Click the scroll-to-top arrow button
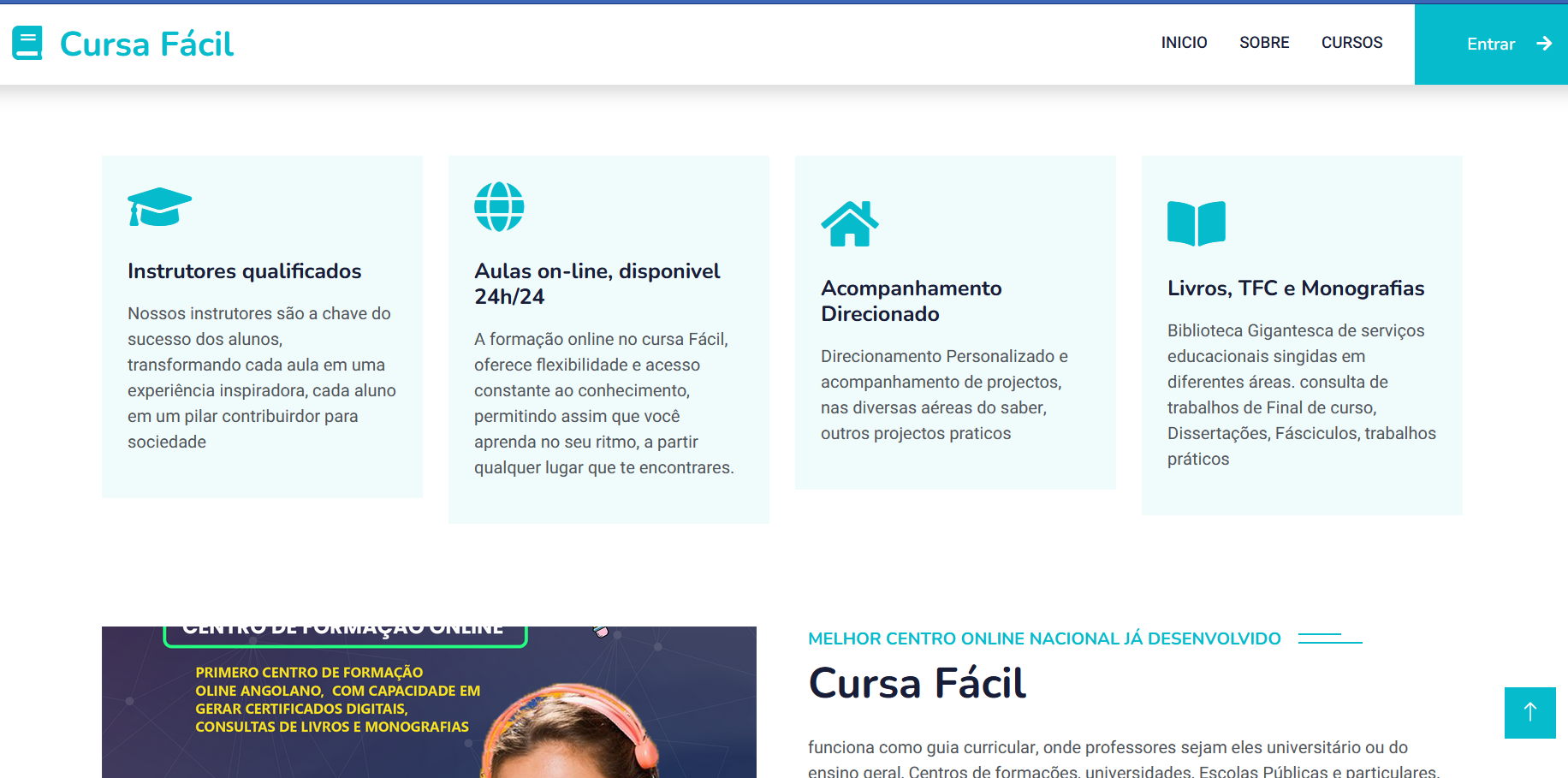 click(1529, 712)
